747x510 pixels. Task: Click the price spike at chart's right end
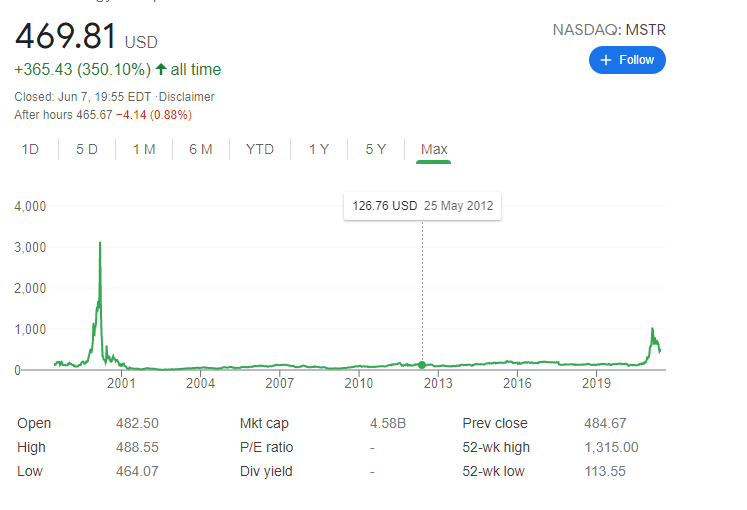click(x=652, y=331)
